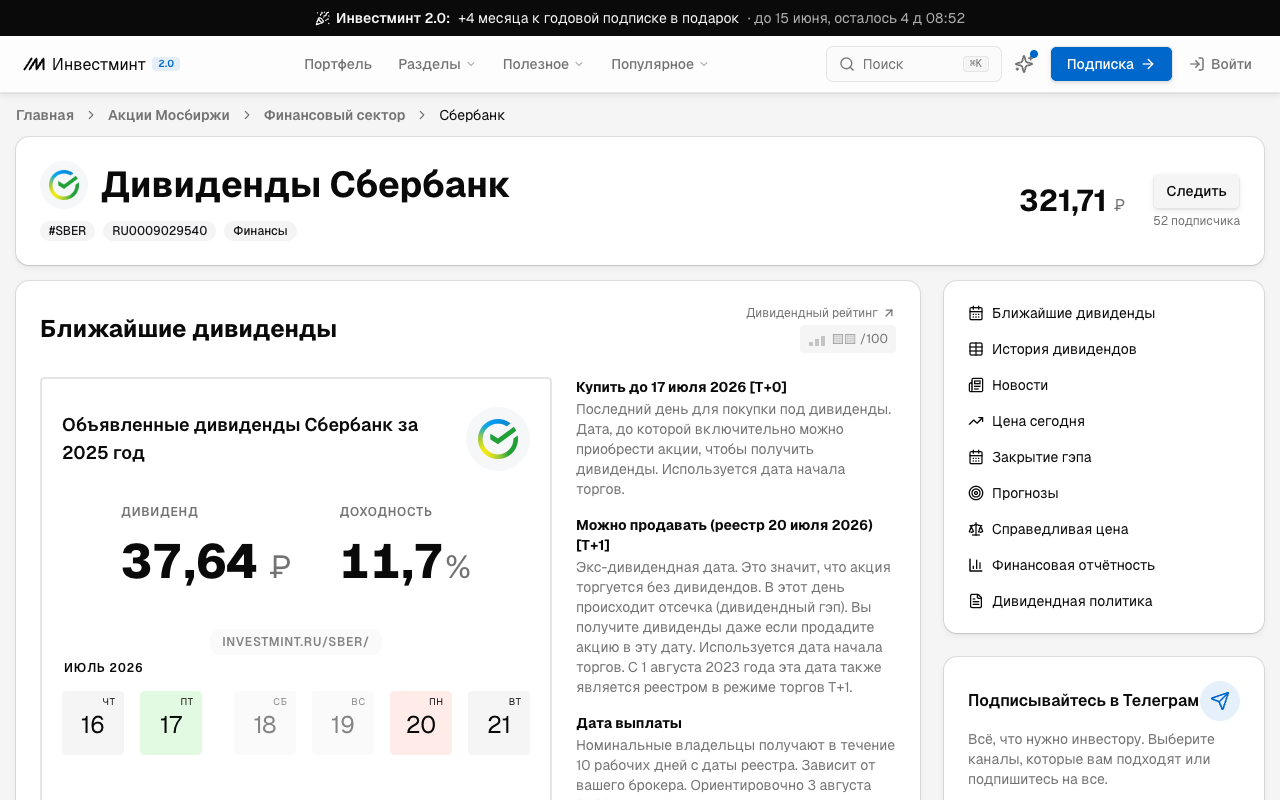The height and width of the screenshot is (800, 1280).
Task: Click the calendar icon next to Ближайшие дивиденды
Action: point(976,313)
